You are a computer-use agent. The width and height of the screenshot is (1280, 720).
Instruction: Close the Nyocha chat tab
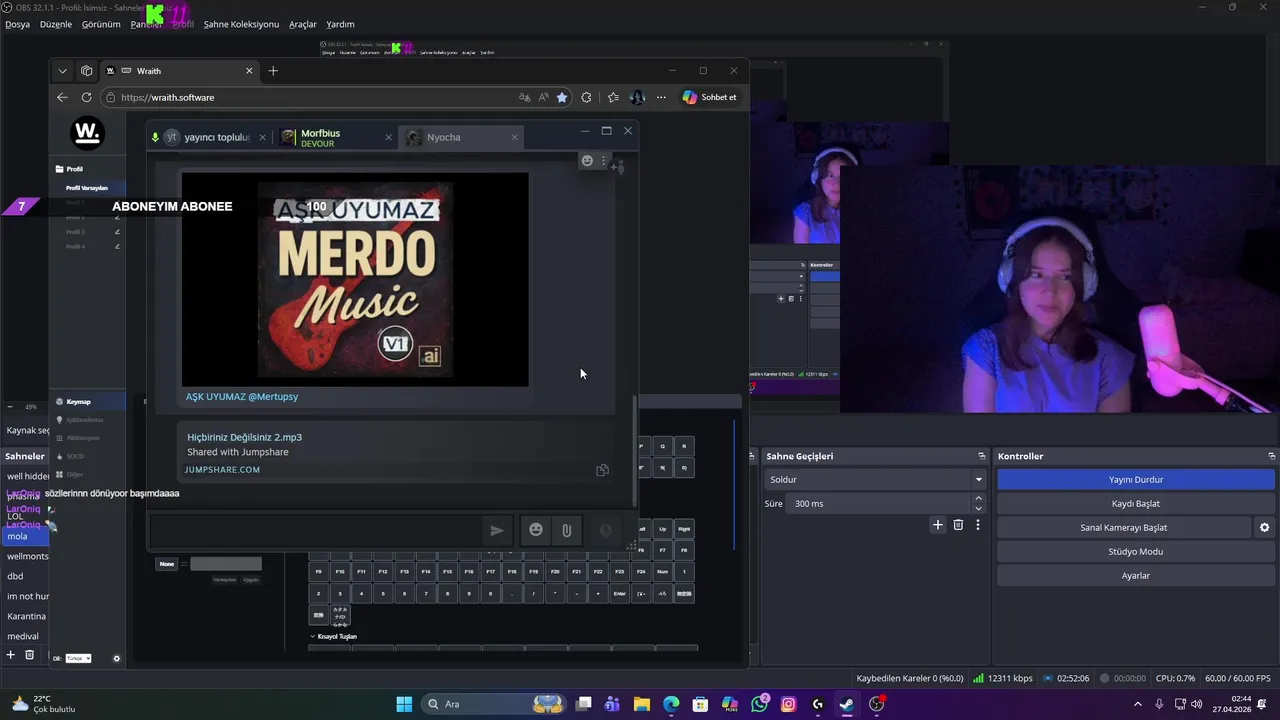pyautogui.click(x=515, y=138)
